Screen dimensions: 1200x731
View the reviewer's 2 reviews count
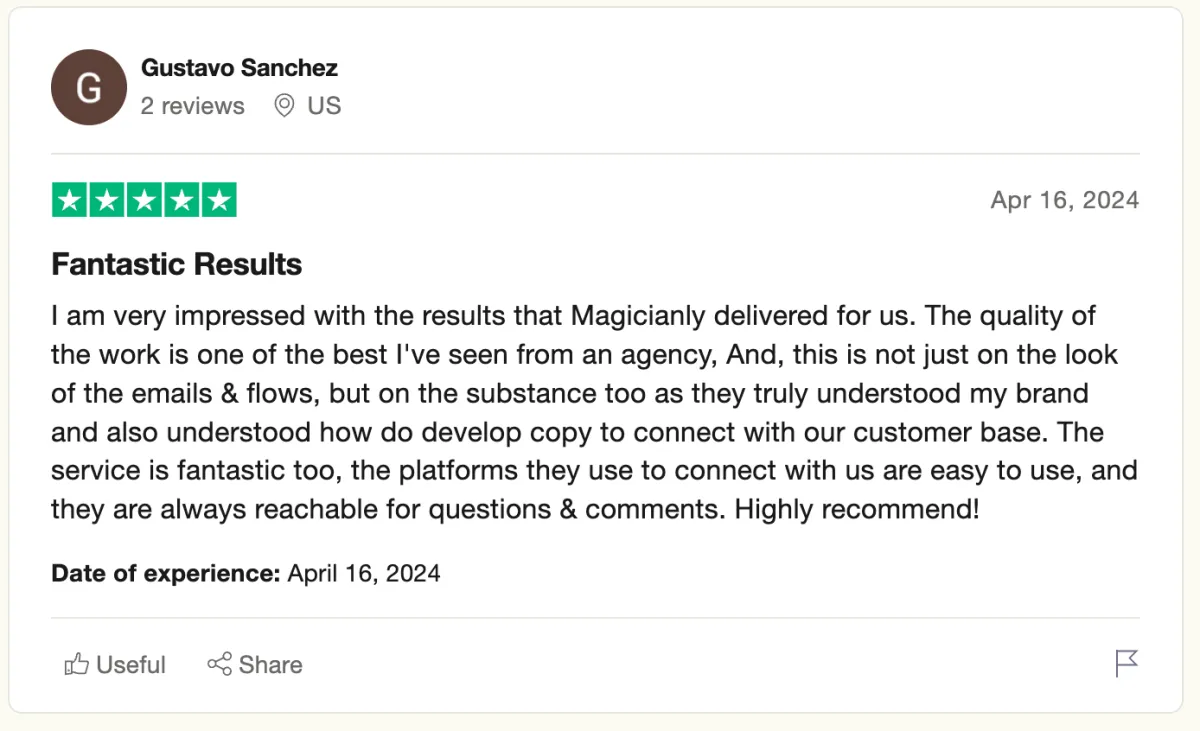coord(192,106)
